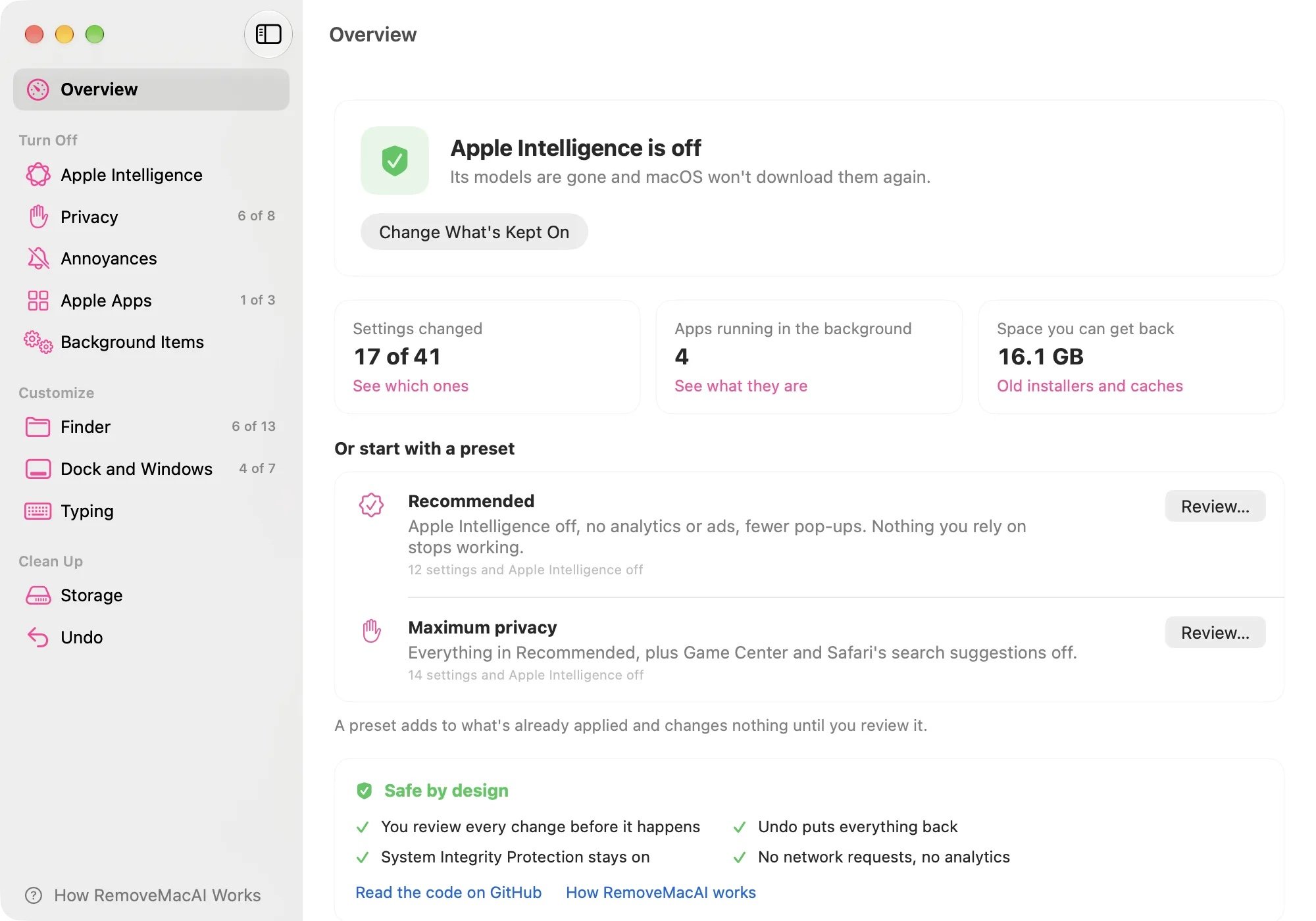Click Change What's Kept On button

coord(474,232)
